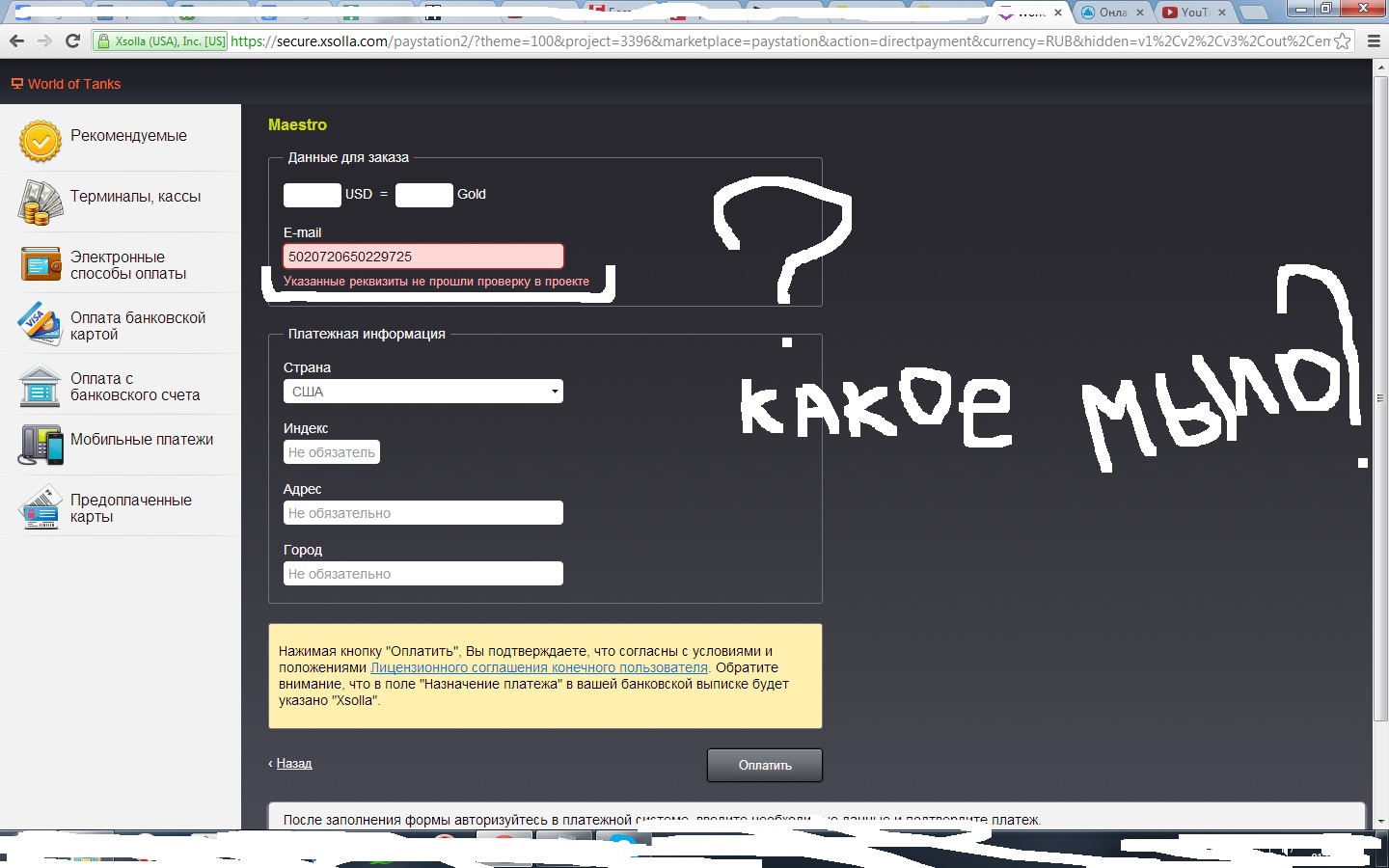Click the error text Указанные реквизиты не прошли проверку
This screenshot has height=868, width=1389.
click(x=436, y=282)
